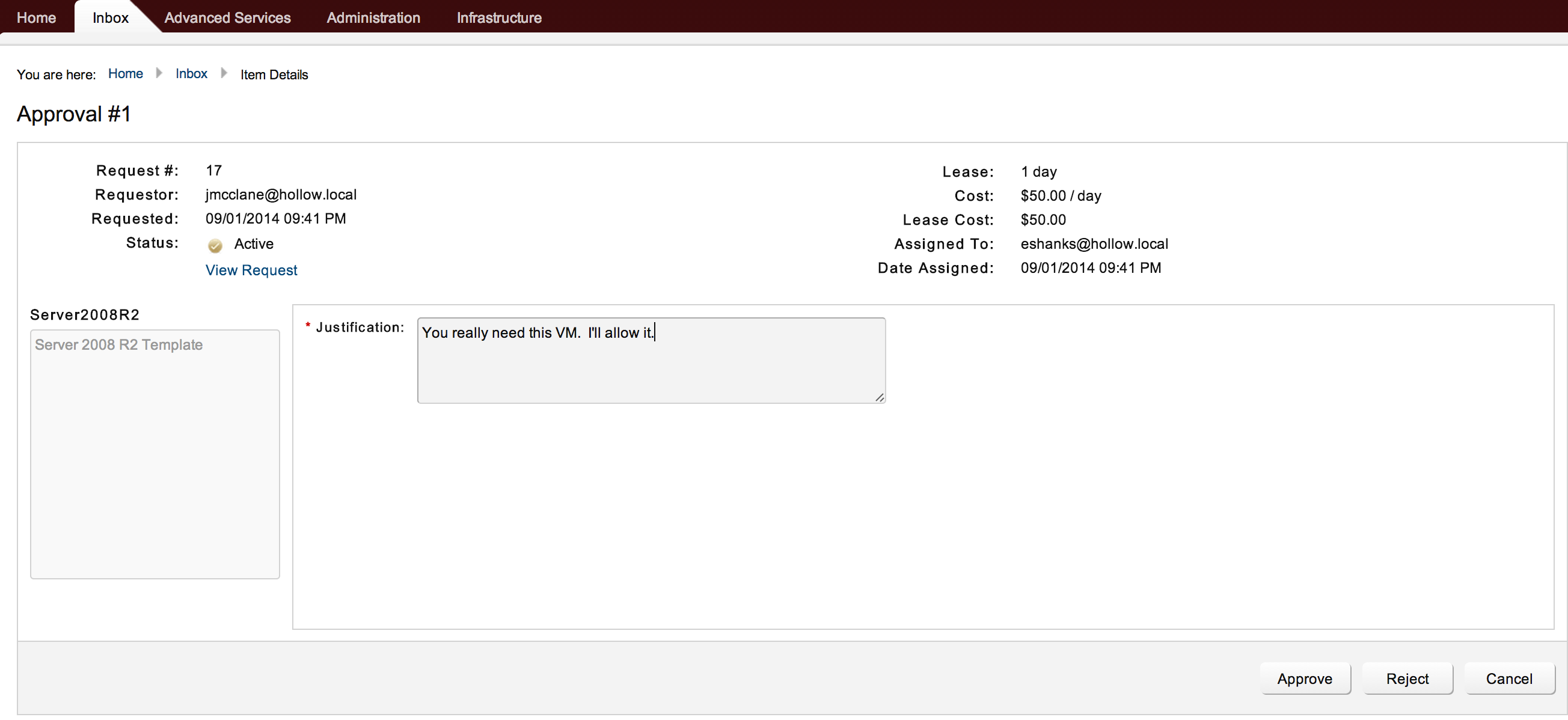Open the View Request link
The image size is (1568, 720).
coord(251,270)
